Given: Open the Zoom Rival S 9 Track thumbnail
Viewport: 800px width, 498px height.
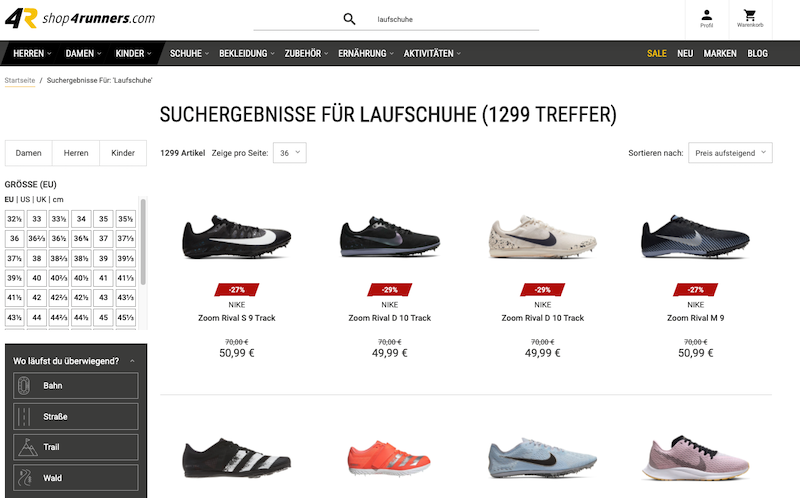Looking at the screenshot, I should tap(237, 237).
